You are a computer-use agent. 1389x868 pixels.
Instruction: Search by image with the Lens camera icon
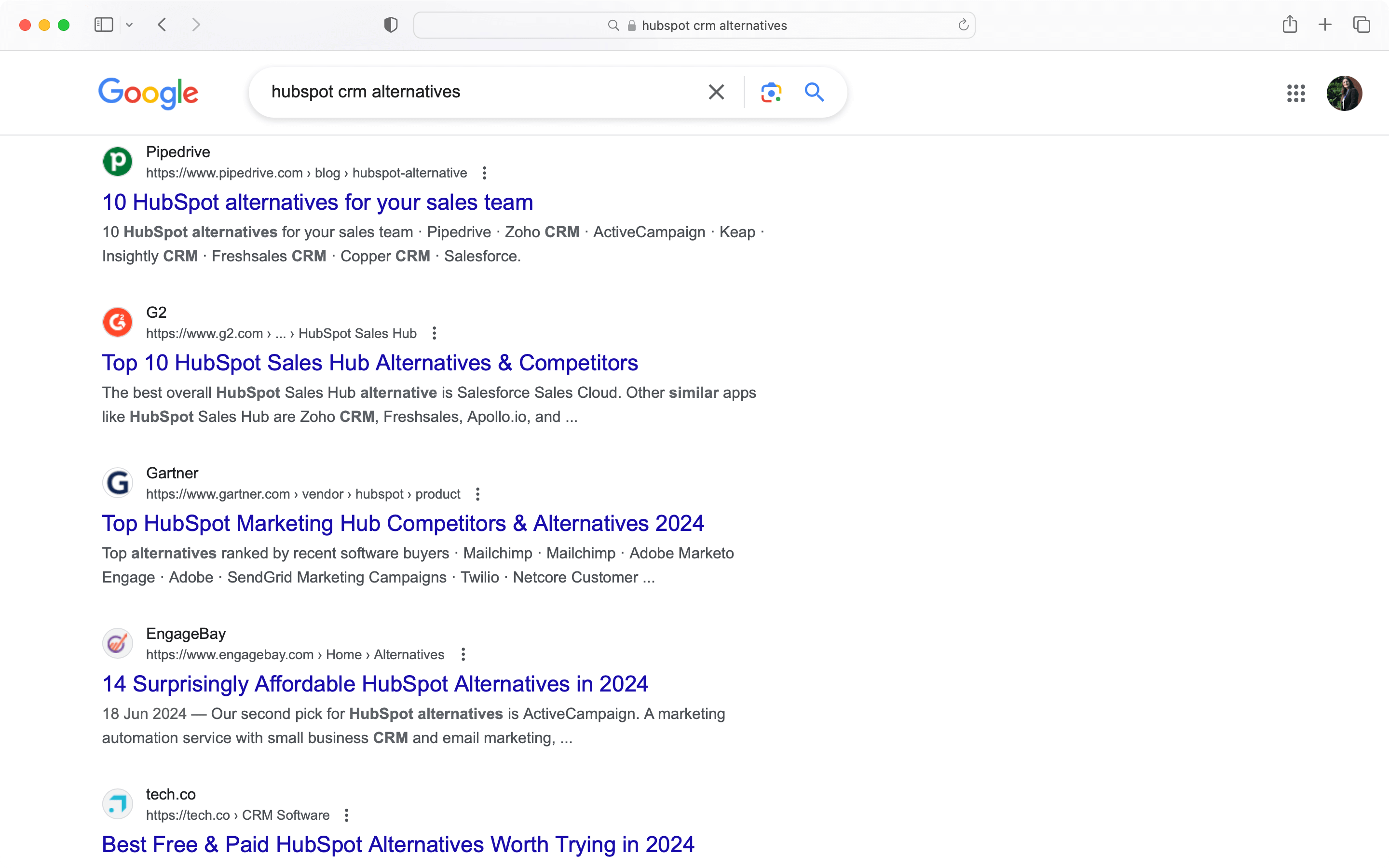tap(771, 92)
